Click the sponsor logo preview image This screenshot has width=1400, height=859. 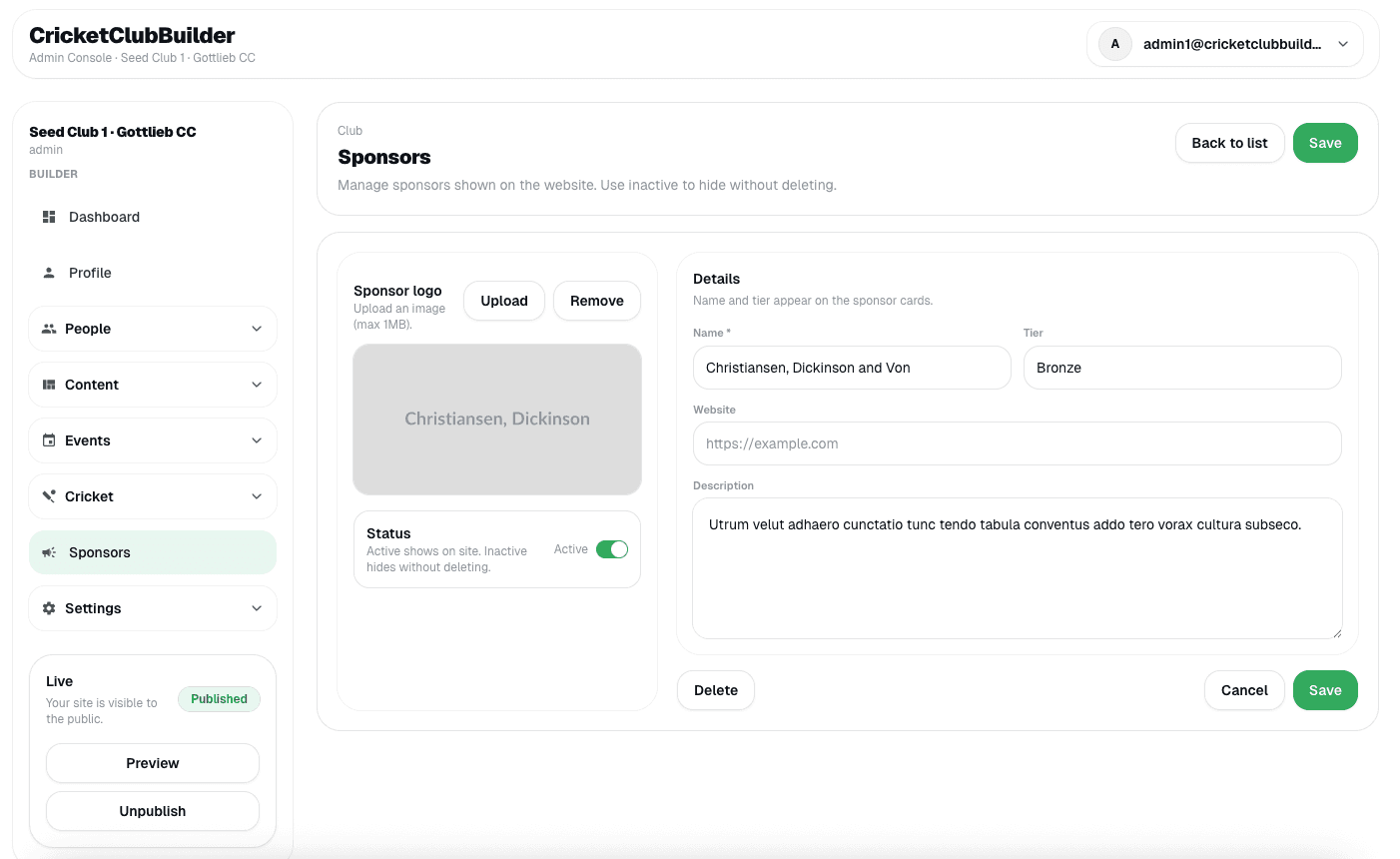click(x=497, y=420)
